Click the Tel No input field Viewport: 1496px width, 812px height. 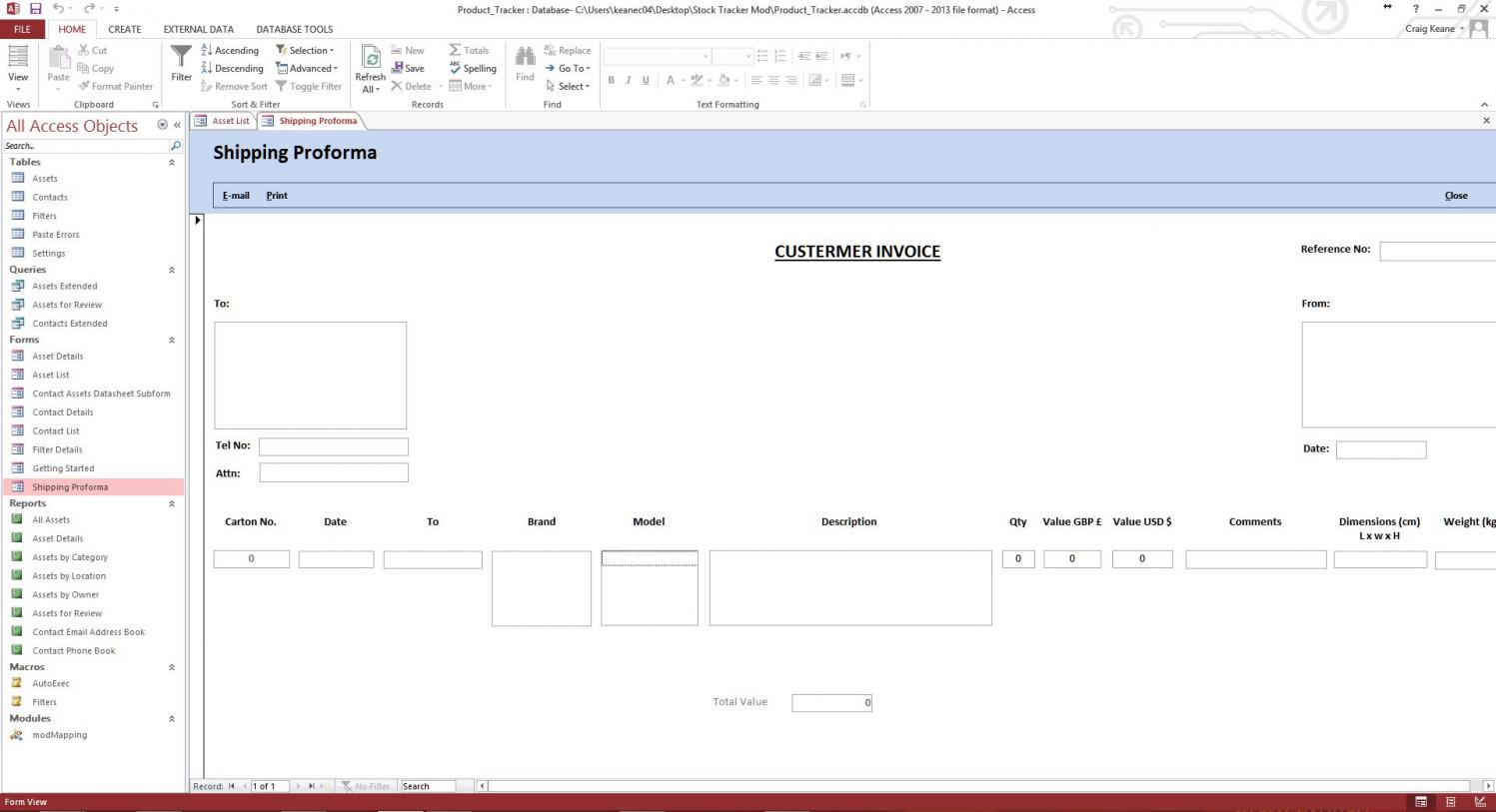[334, 446]
